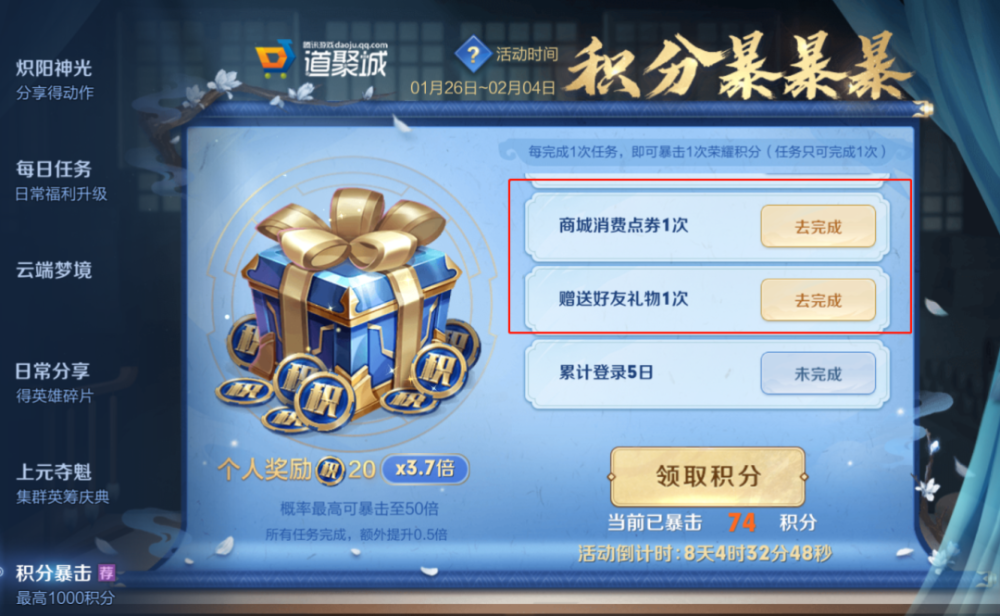Click 未完成 button for 累计登录5日

(x=818, y=373)
